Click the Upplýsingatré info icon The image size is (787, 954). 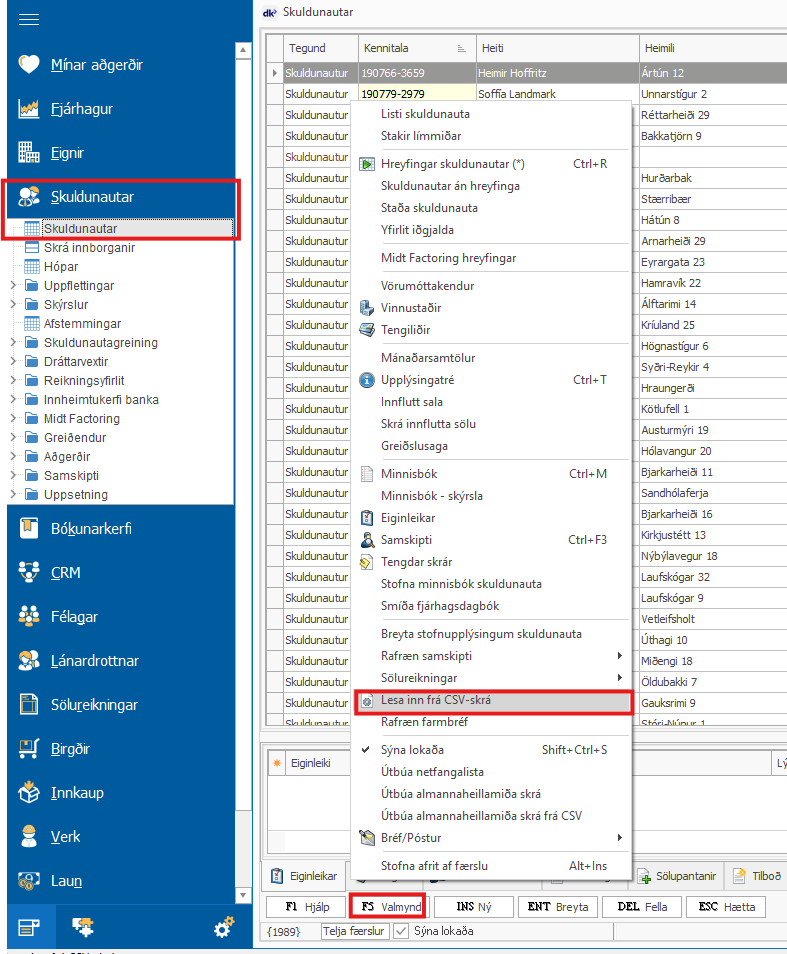point(366,380)
